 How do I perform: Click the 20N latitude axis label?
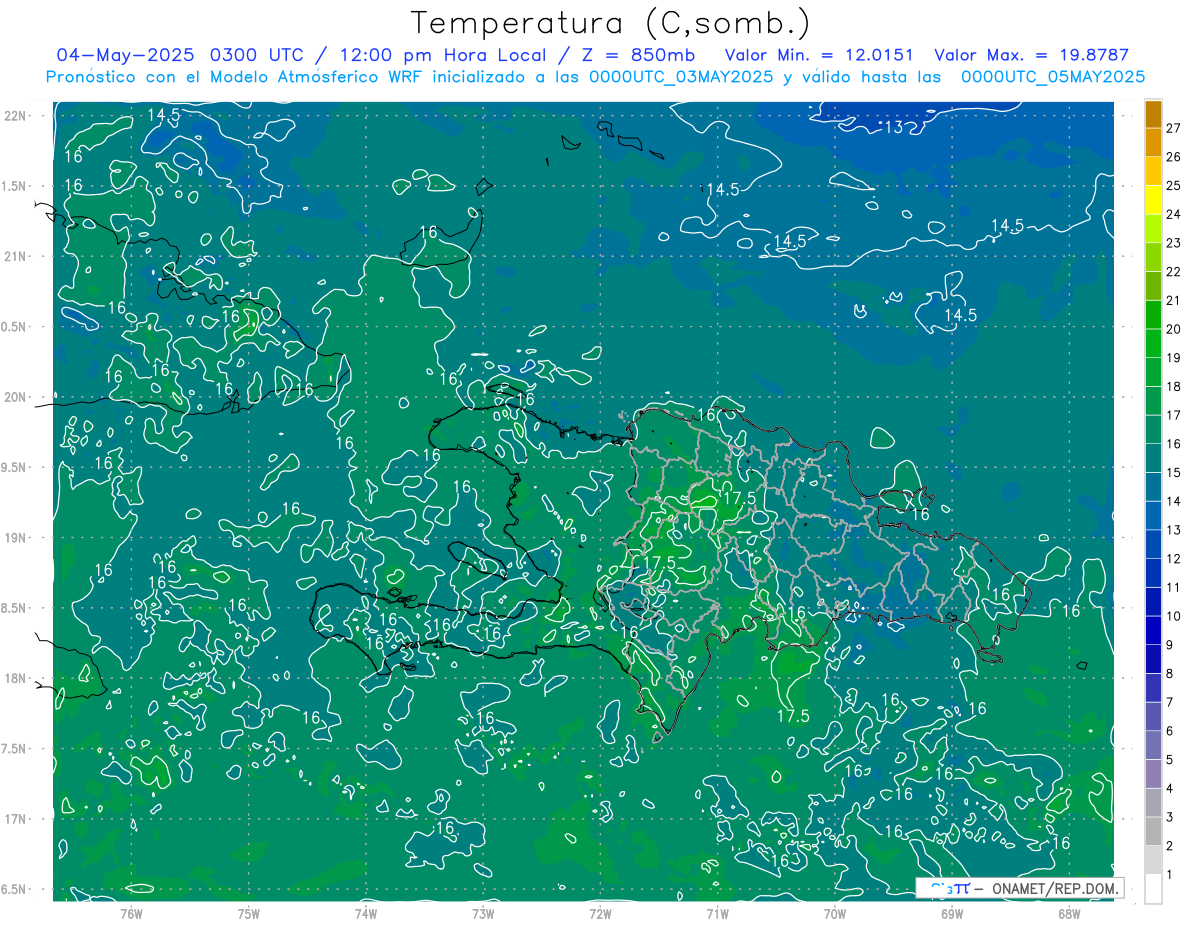pos(17,397)
